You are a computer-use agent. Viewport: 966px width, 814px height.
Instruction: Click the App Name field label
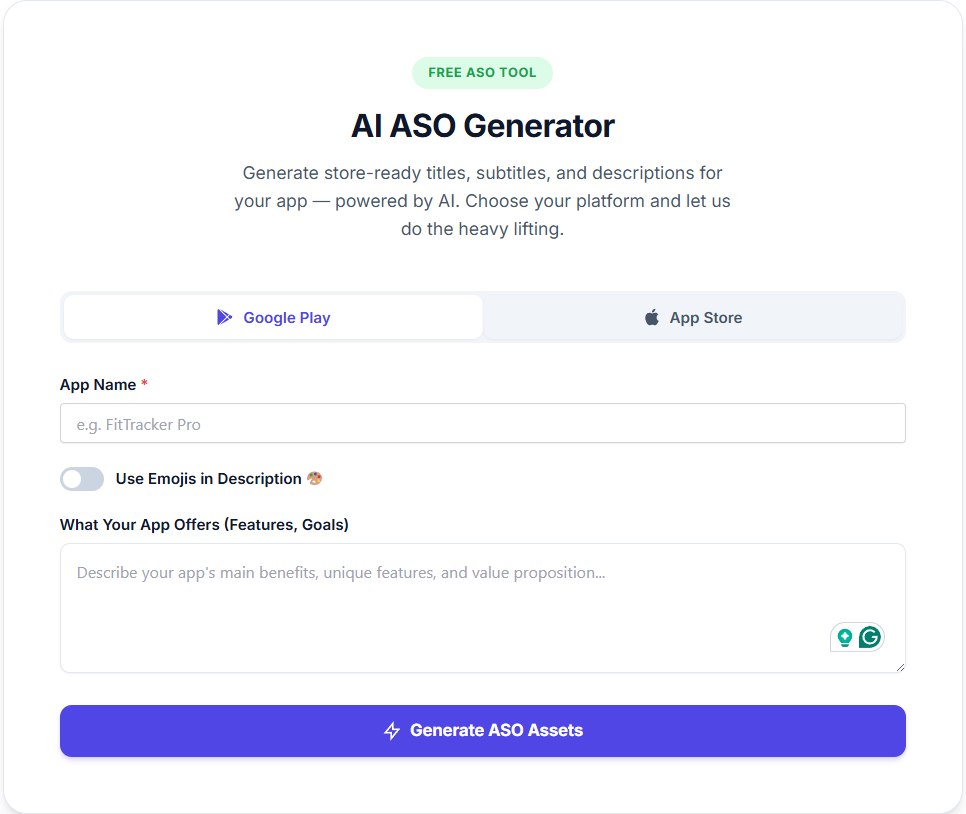pyautogui.click(x=96, y=384)
